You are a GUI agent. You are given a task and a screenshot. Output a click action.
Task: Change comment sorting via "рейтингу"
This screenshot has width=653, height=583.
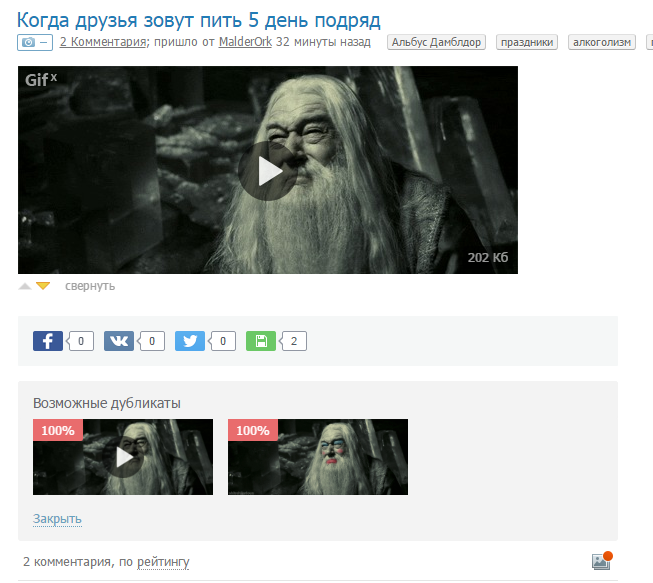click(x=163, y=562)
